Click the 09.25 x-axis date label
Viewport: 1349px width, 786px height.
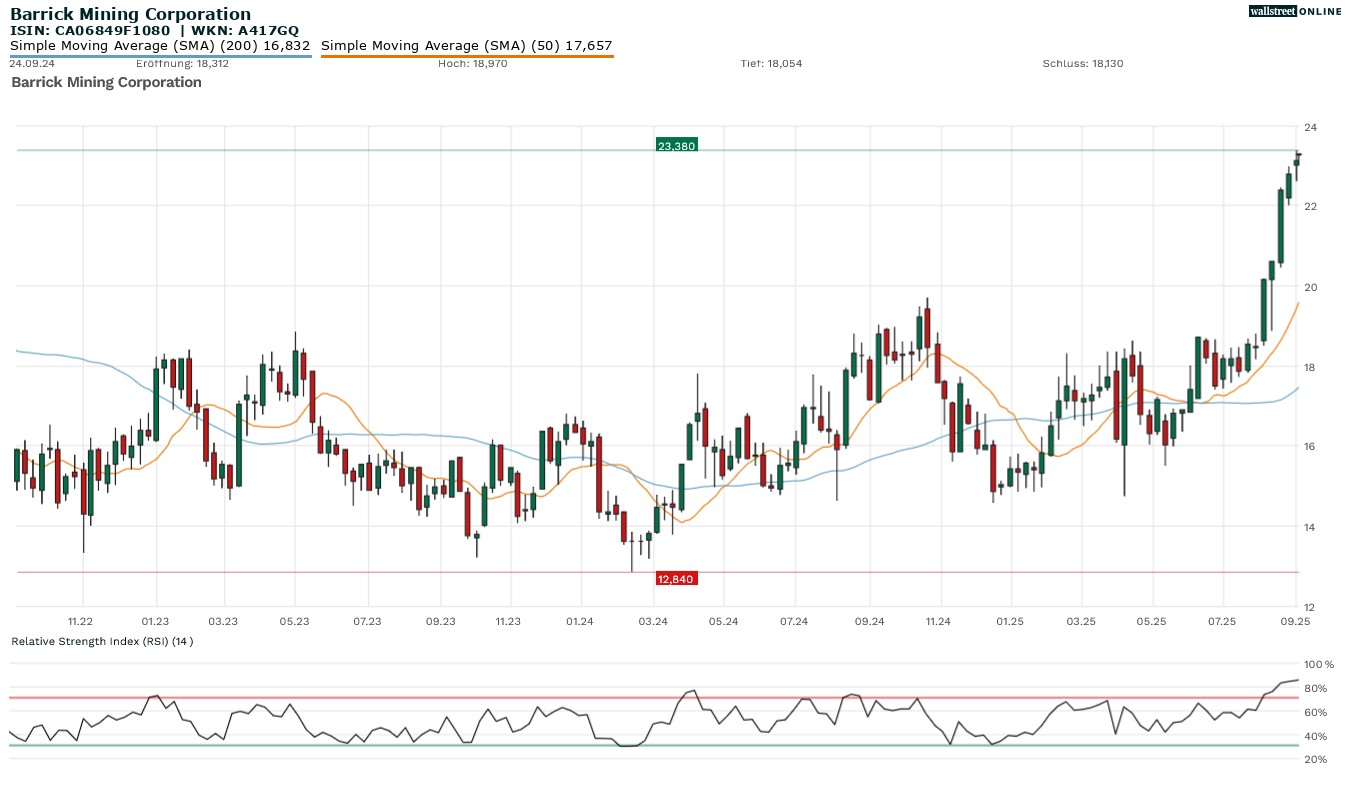(1296, 621)
